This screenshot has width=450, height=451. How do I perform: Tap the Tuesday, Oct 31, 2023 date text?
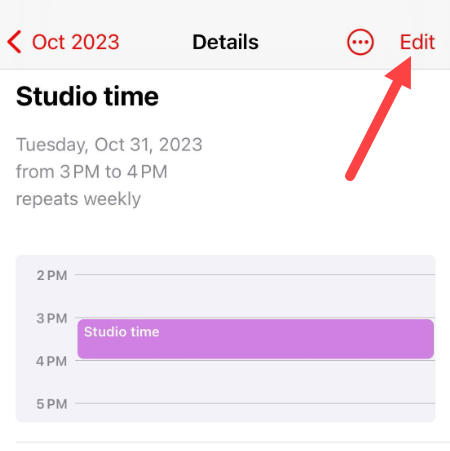click(109, 145)
